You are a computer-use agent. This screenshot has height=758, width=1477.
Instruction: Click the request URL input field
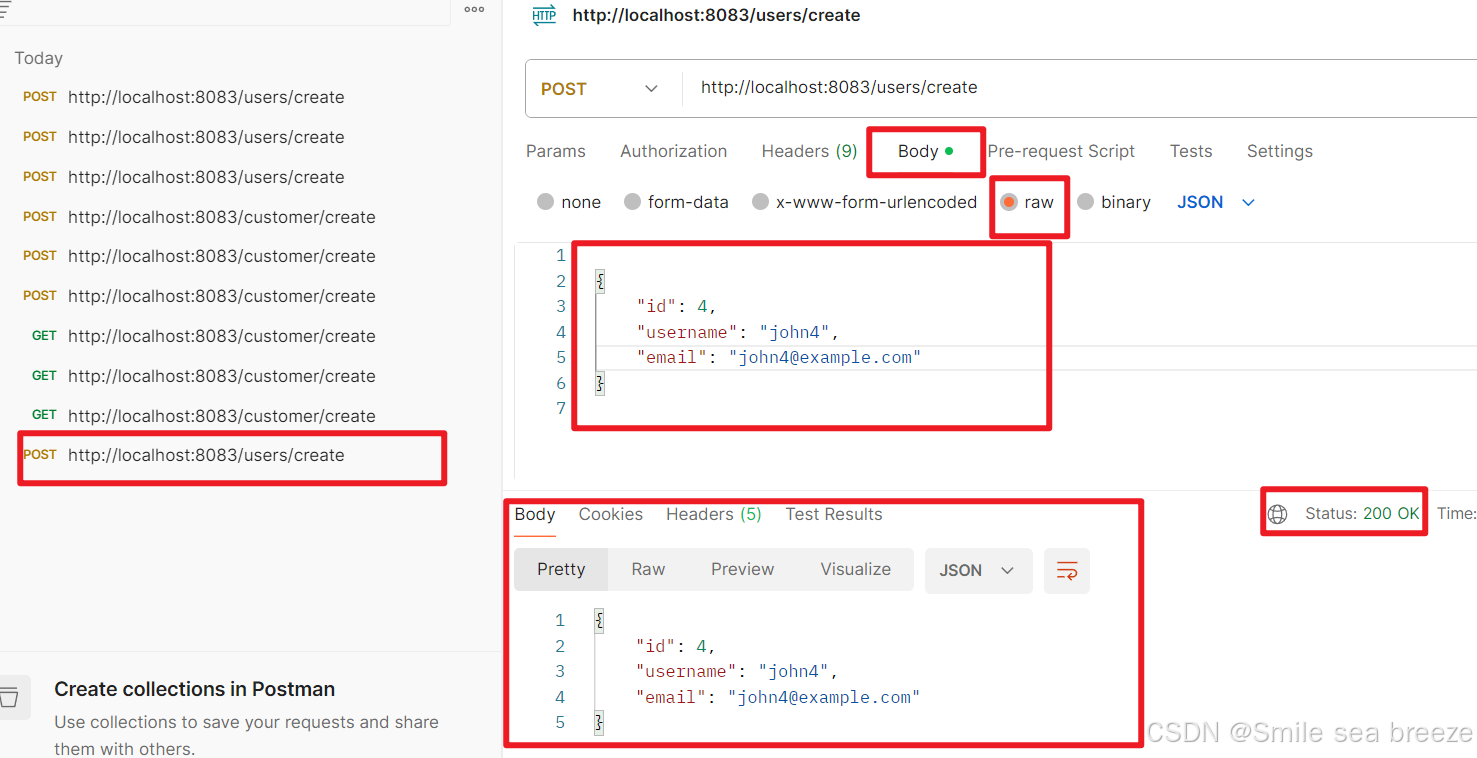point(1080,88)
